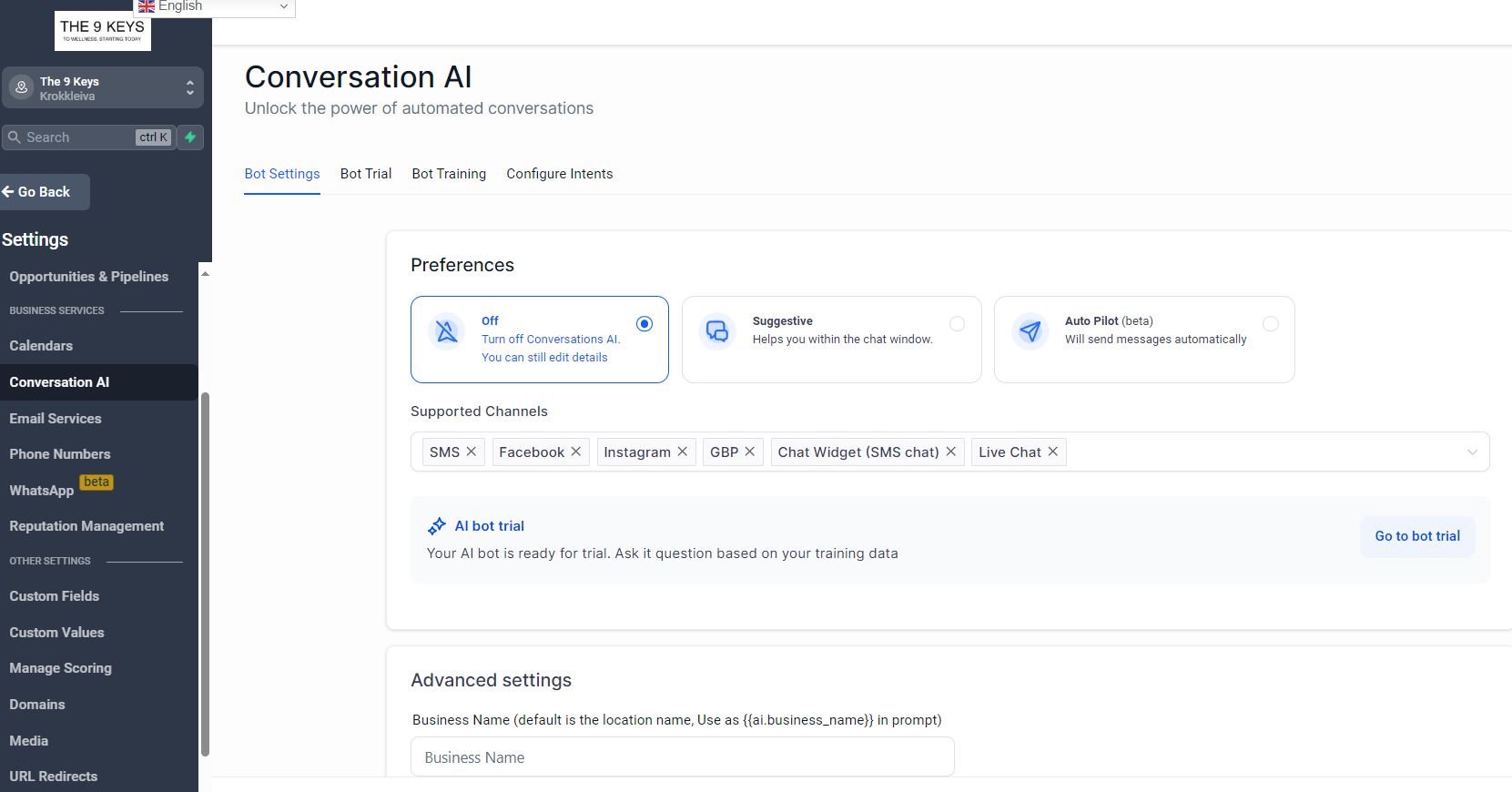
Task: Click the location avatar icon for The 9 Keys
Action: point(21,88)
